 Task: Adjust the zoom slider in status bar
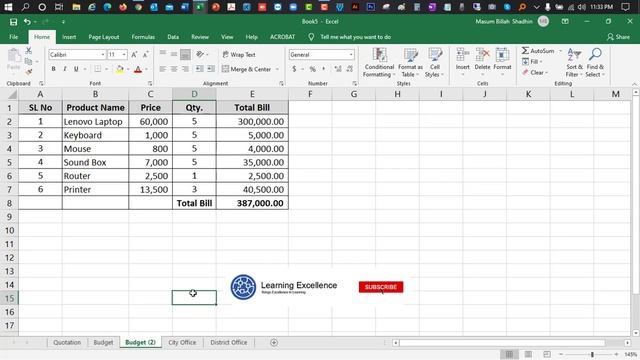pos(592,354)
